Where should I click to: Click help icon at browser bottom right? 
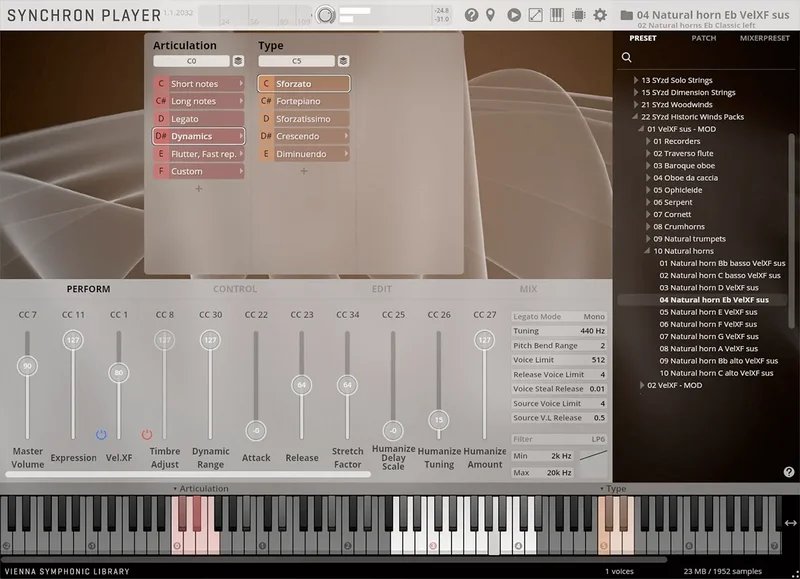point(789,472)
